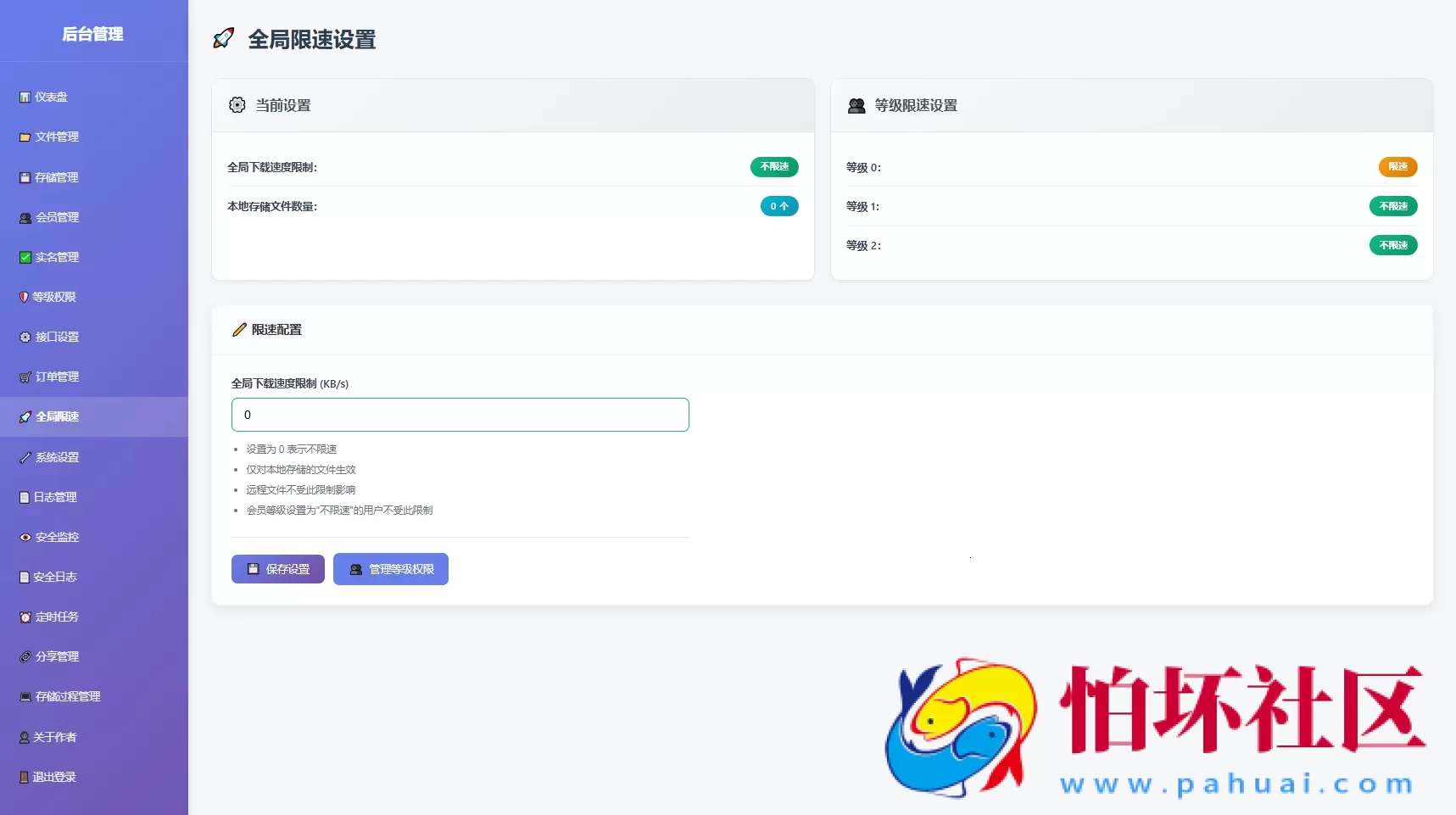Select the 接口设置 gear icon
Viewport: 1456px width, 815px height.
tap(25, 337)
